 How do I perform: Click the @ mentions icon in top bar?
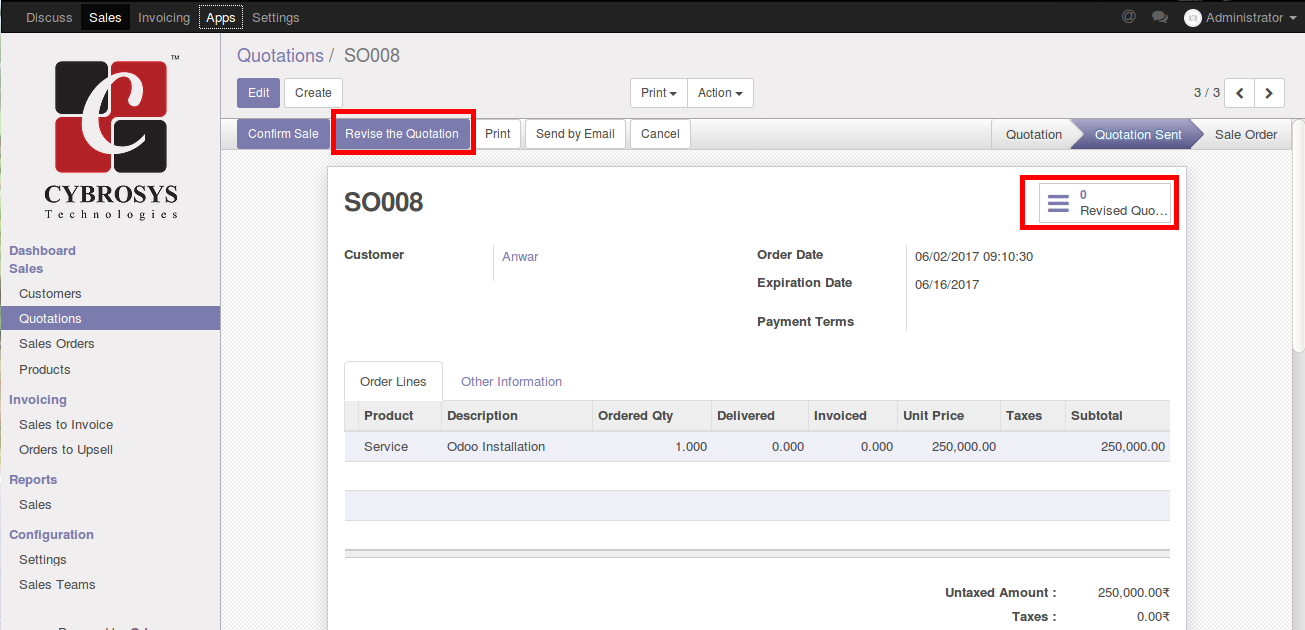1129,17
